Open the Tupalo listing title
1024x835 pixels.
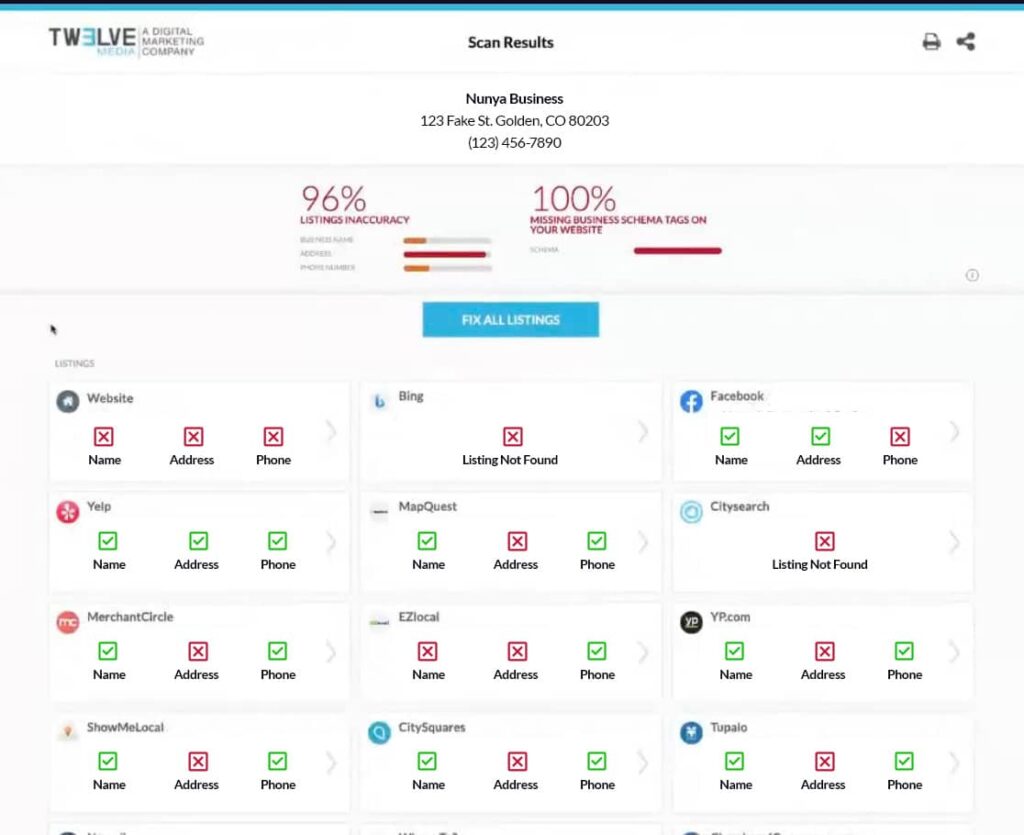(729, 727)
